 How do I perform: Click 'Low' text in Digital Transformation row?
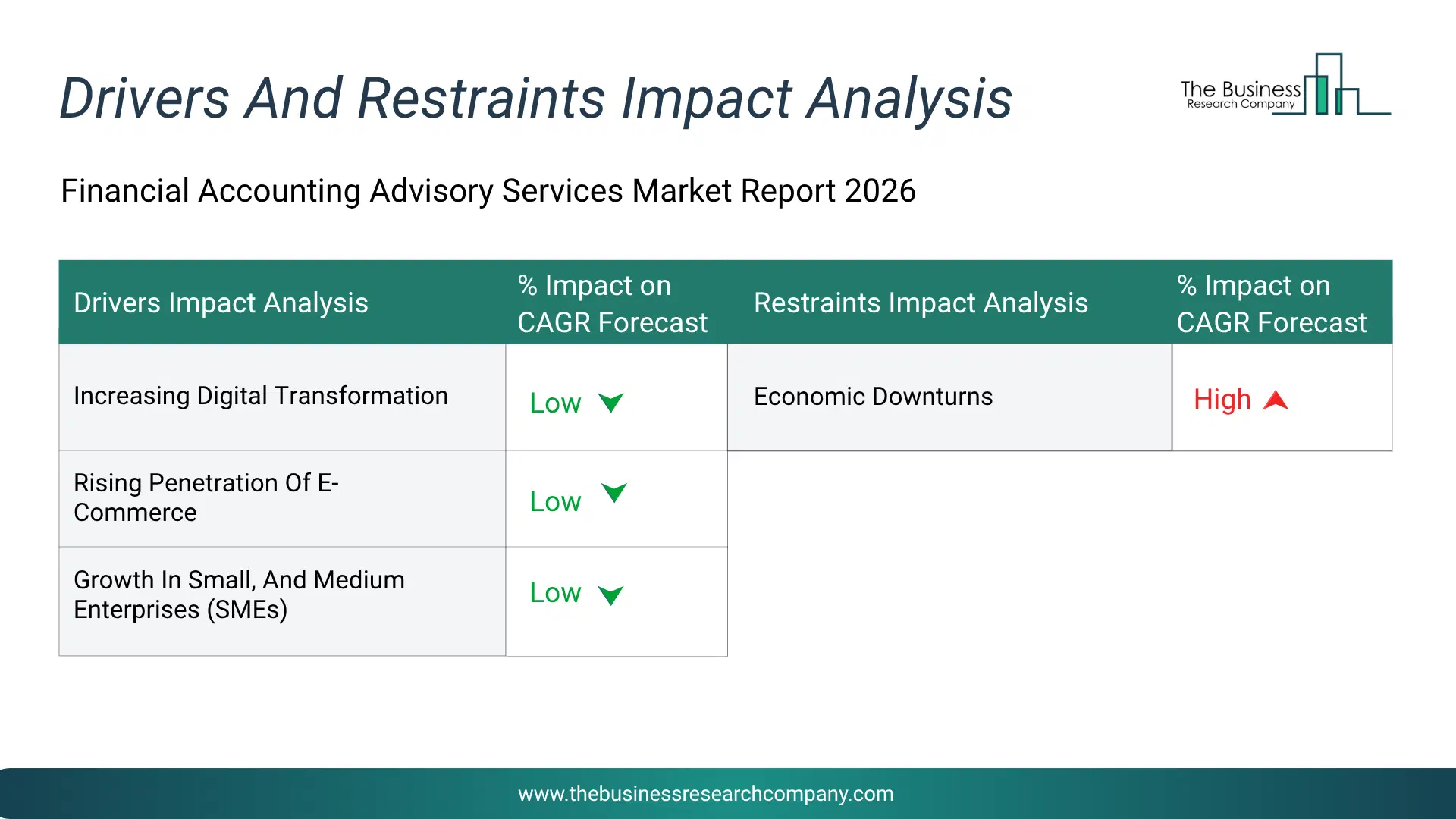555,403
